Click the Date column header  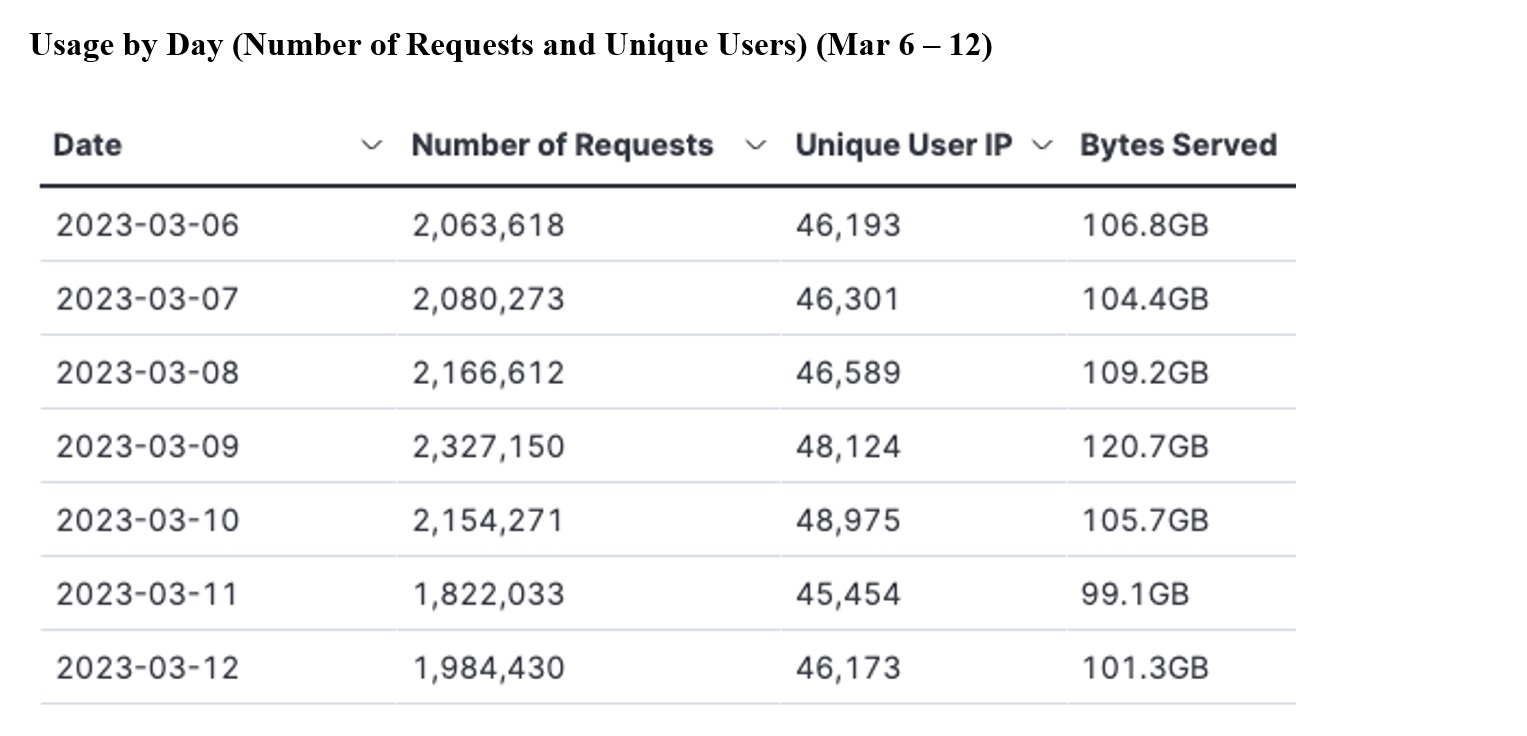coord(87,145)
